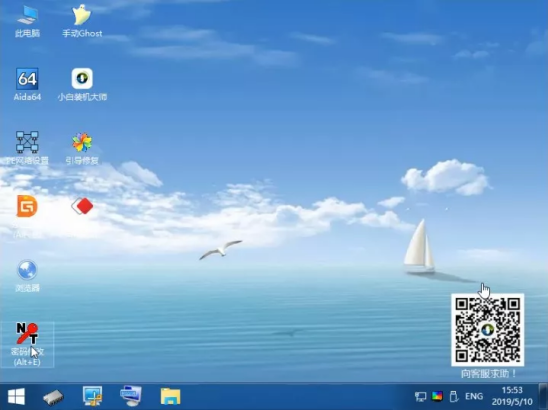Switch input language via ENG indicator
The width and height of the screenshot is (548, 410).
[x=474, y=396]
